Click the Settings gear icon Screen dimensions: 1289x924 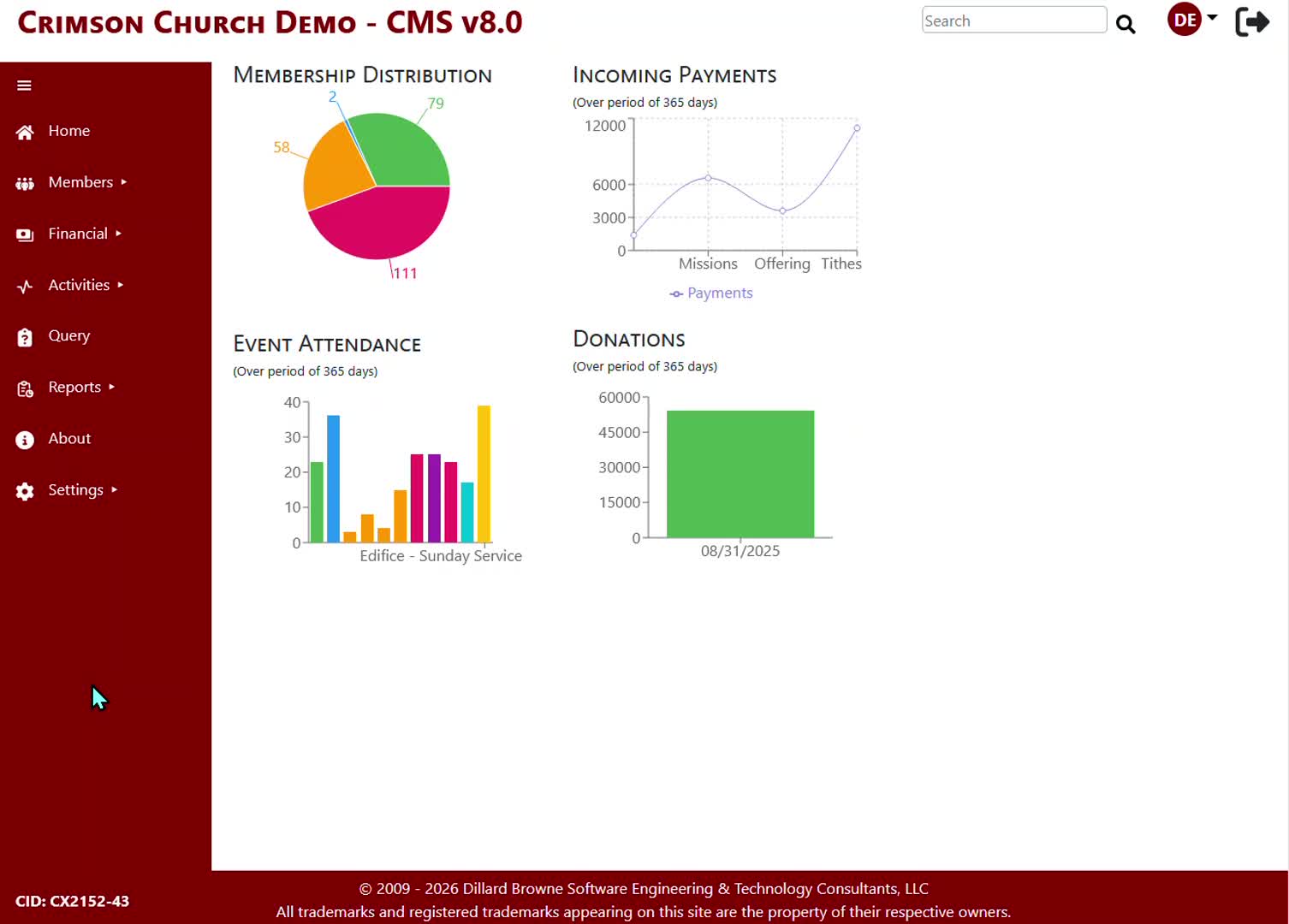[25, 491]
